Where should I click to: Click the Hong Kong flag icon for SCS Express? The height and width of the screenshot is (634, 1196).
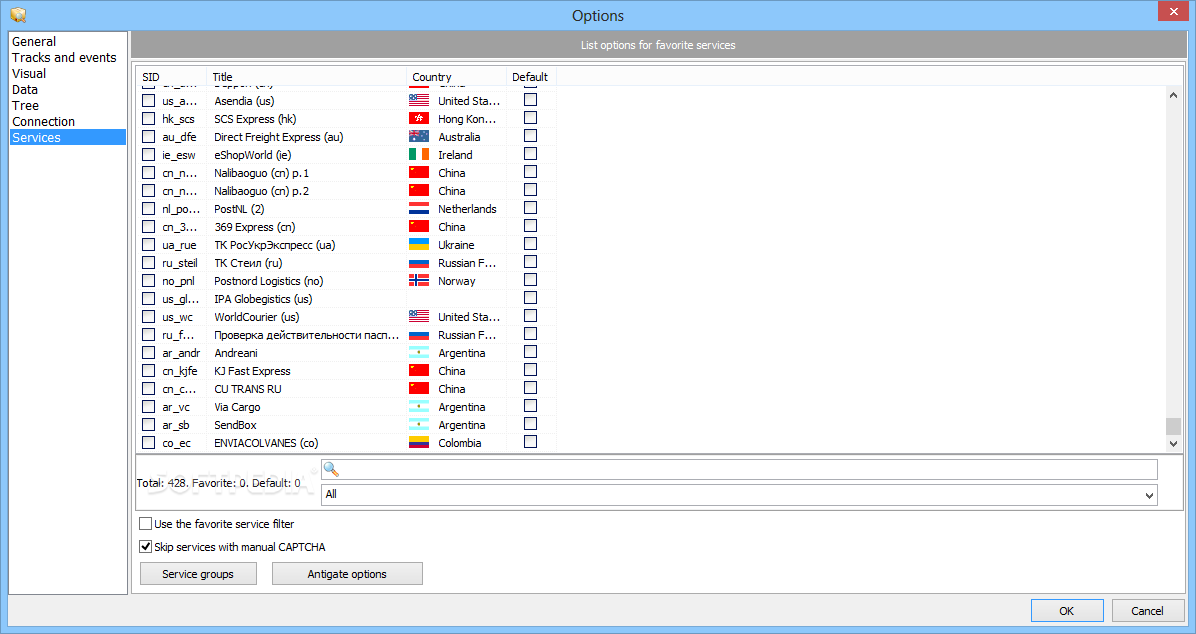click(x=419, y=119)
